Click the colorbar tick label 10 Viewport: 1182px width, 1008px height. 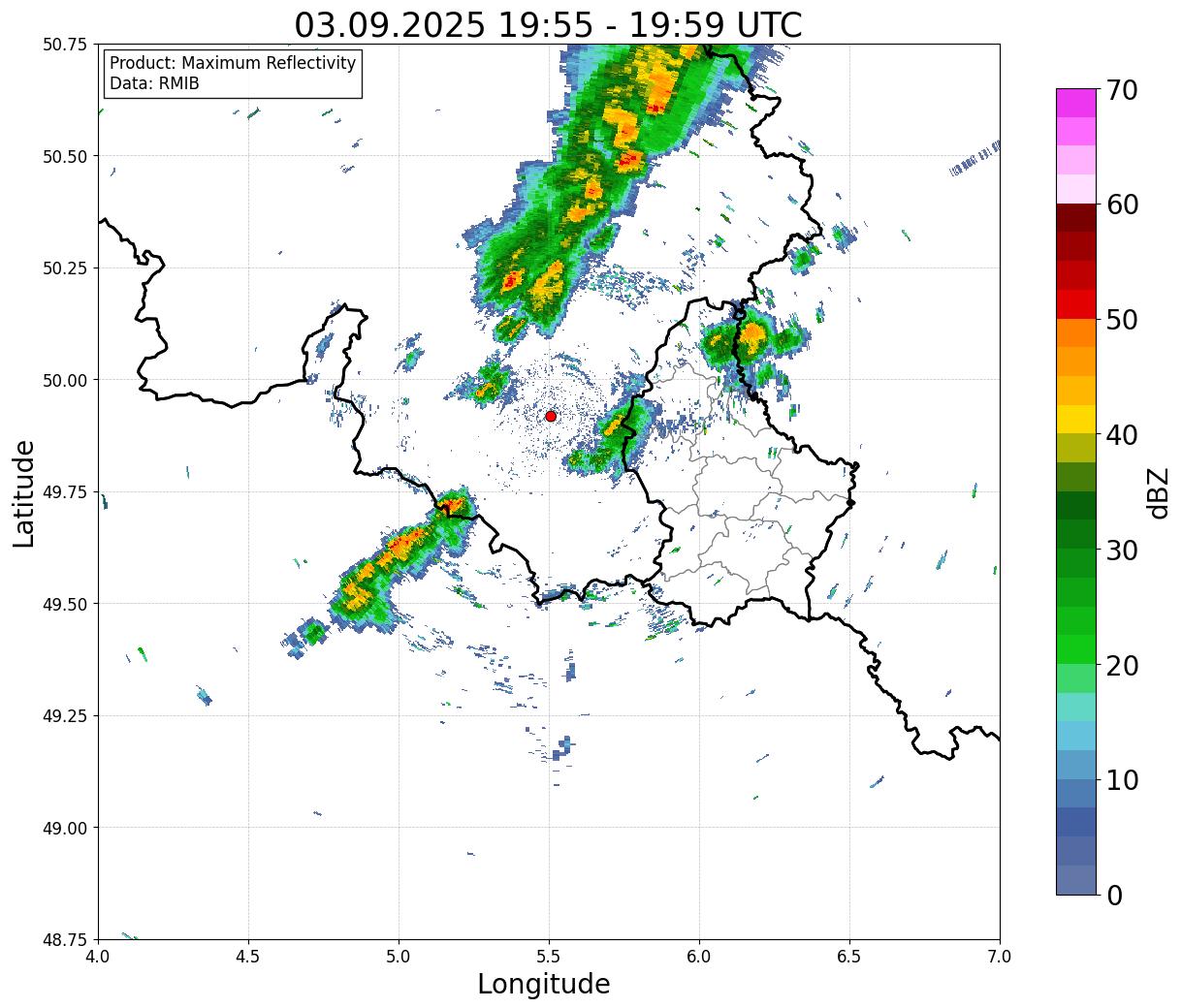[1122, 780]
